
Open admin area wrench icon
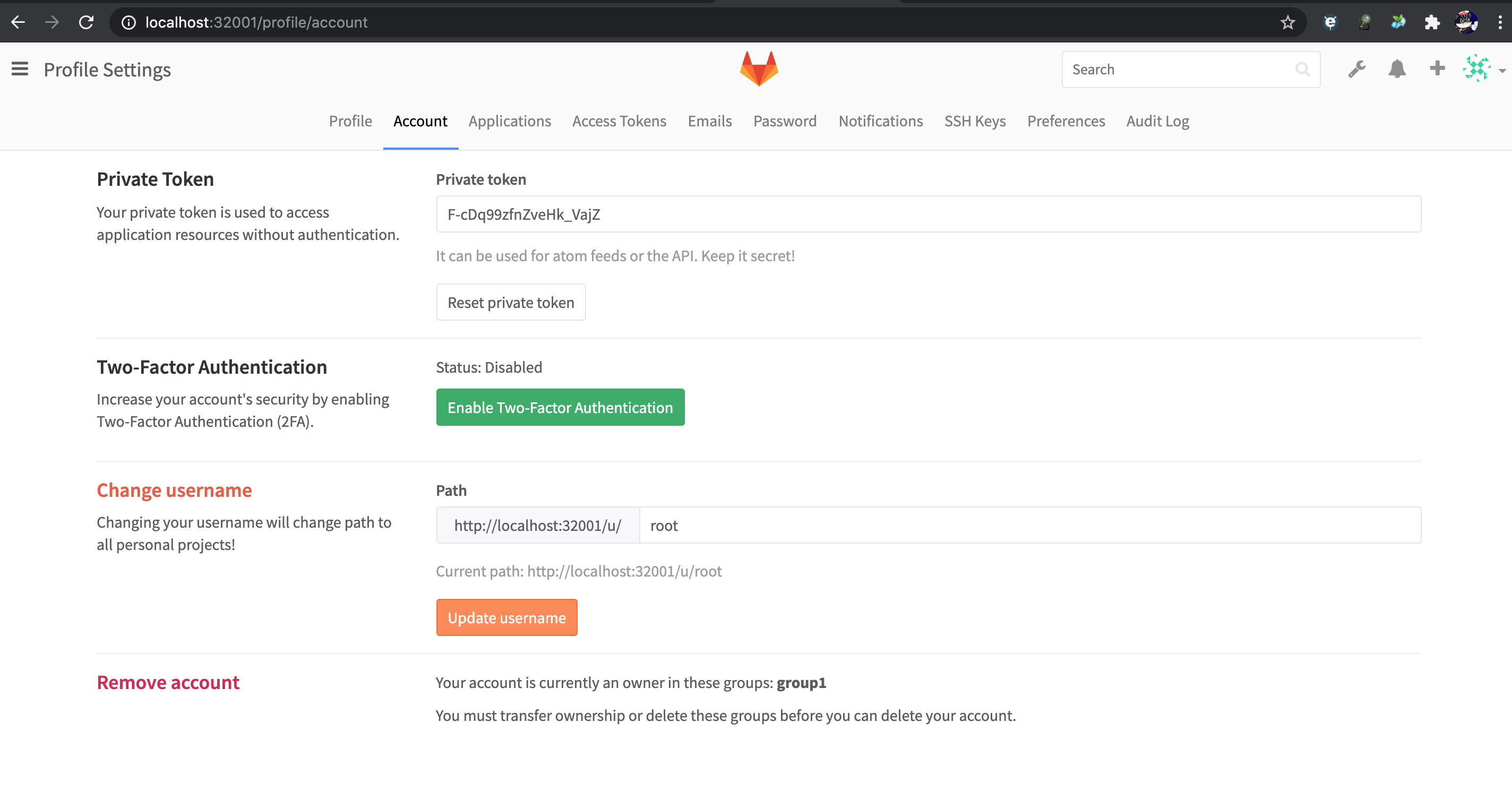pos(1356,69)
